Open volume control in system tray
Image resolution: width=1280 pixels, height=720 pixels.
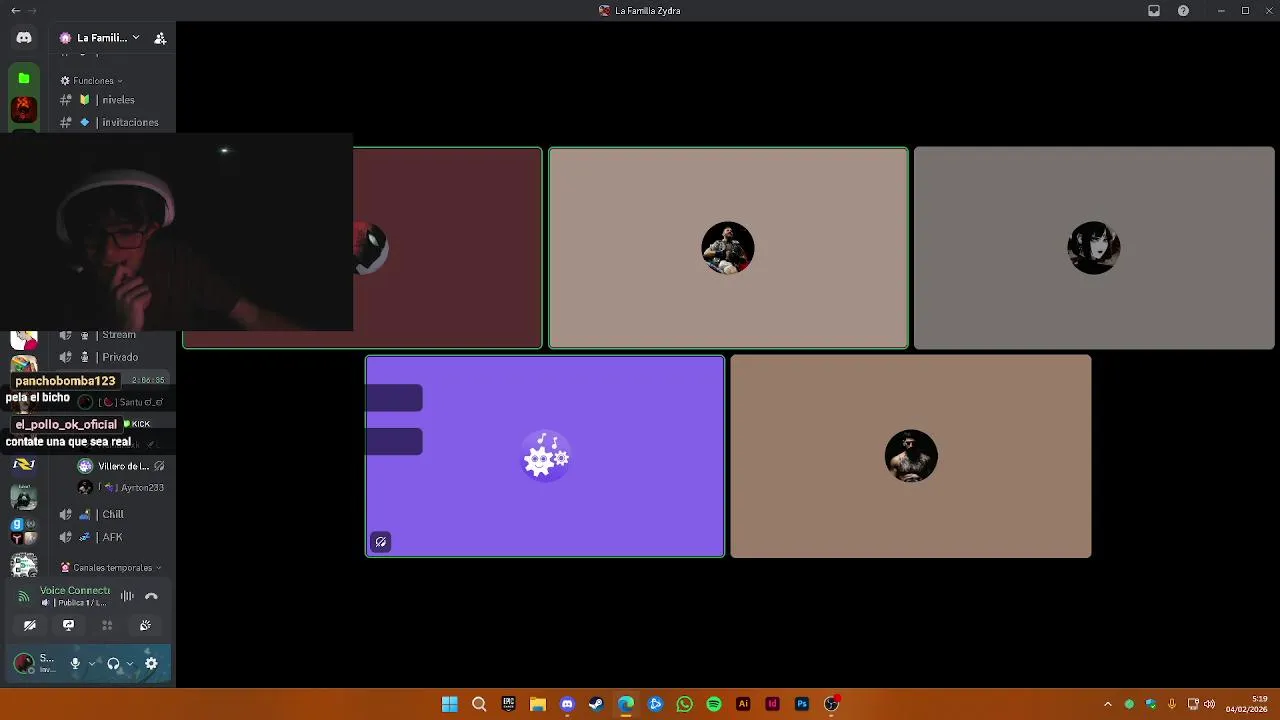[x=1210, y=704]
